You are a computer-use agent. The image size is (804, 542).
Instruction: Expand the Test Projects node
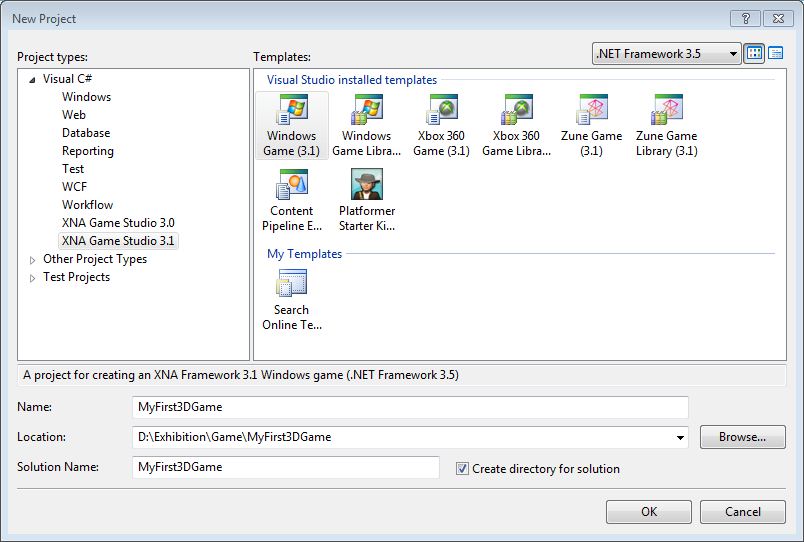tap(32, 278)
